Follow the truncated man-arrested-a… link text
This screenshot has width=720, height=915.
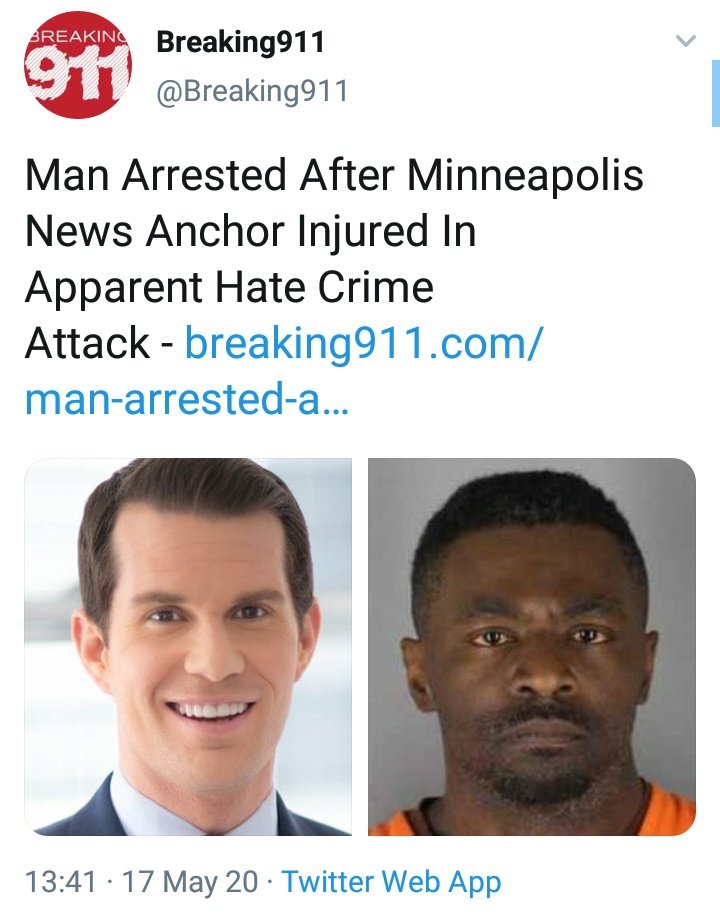pos(187,399)
